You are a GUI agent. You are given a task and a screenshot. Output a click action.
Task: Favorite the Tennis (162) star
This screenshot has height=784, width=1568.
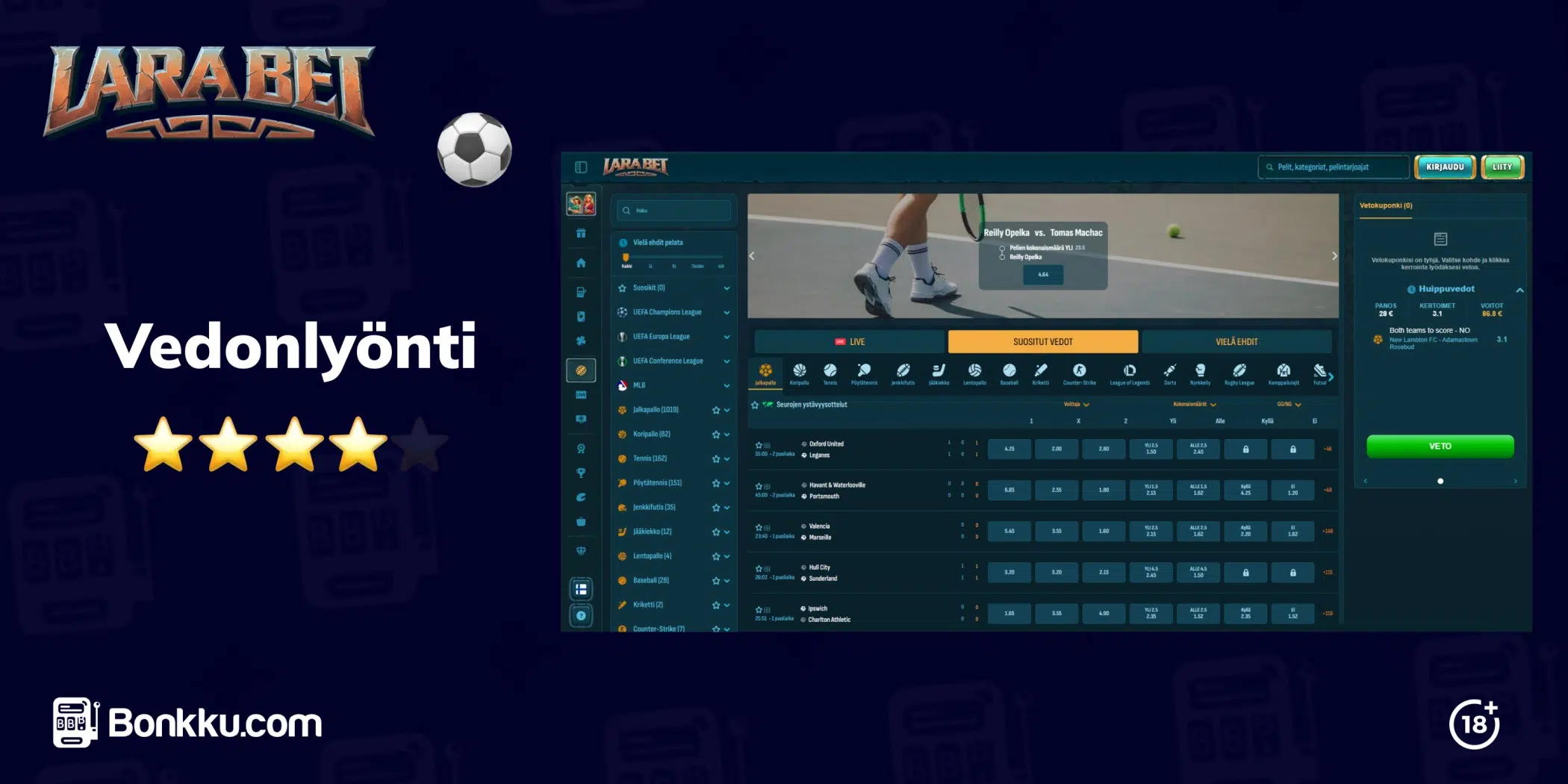pyautogui.click(x=716, y=459)
